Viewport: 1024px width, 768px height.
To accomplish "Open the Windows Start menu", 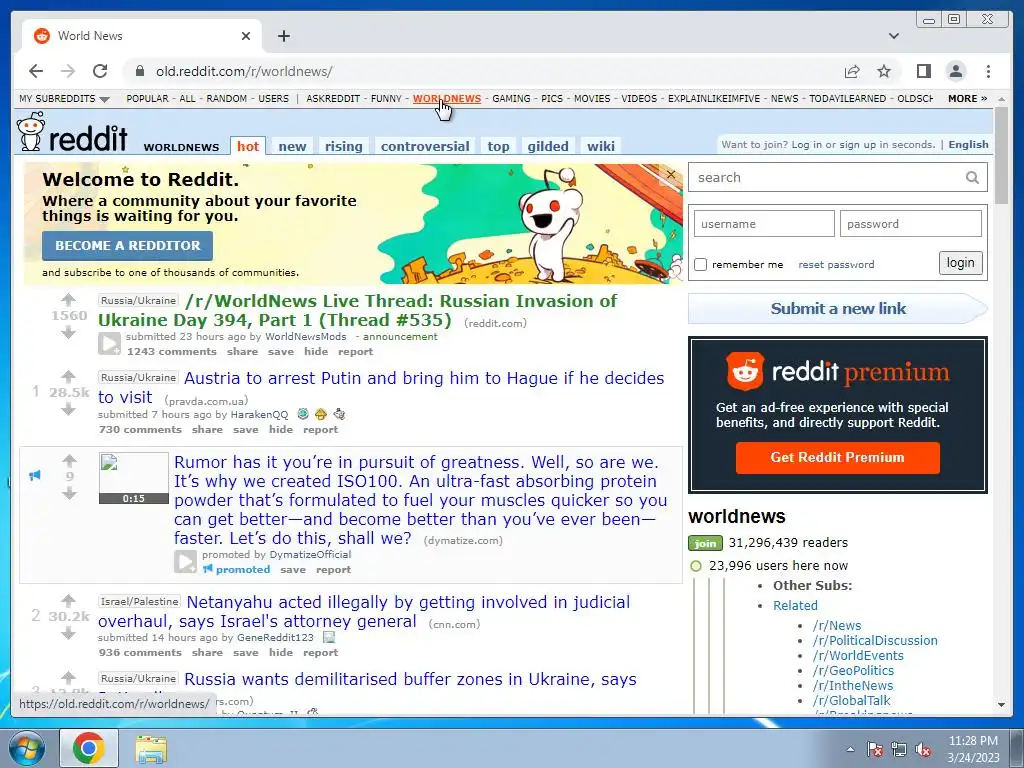I will pyautogui.click(x=26, y=748).
